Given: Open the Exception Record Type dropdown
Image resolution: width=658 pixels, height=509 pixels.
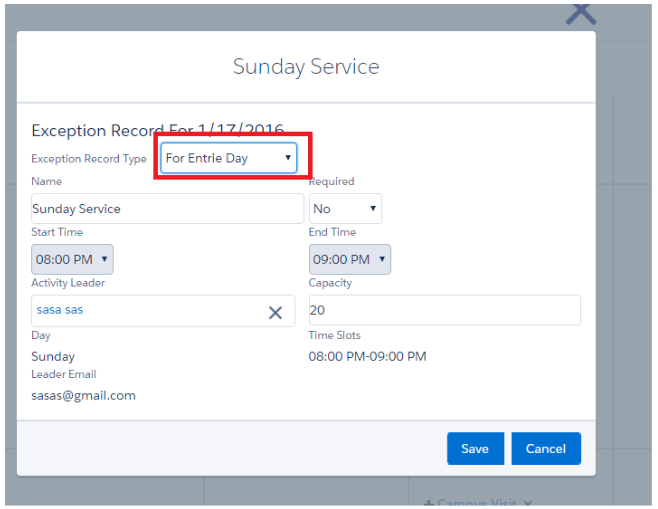Looking at the screenshot, I should tap(229, 158).
